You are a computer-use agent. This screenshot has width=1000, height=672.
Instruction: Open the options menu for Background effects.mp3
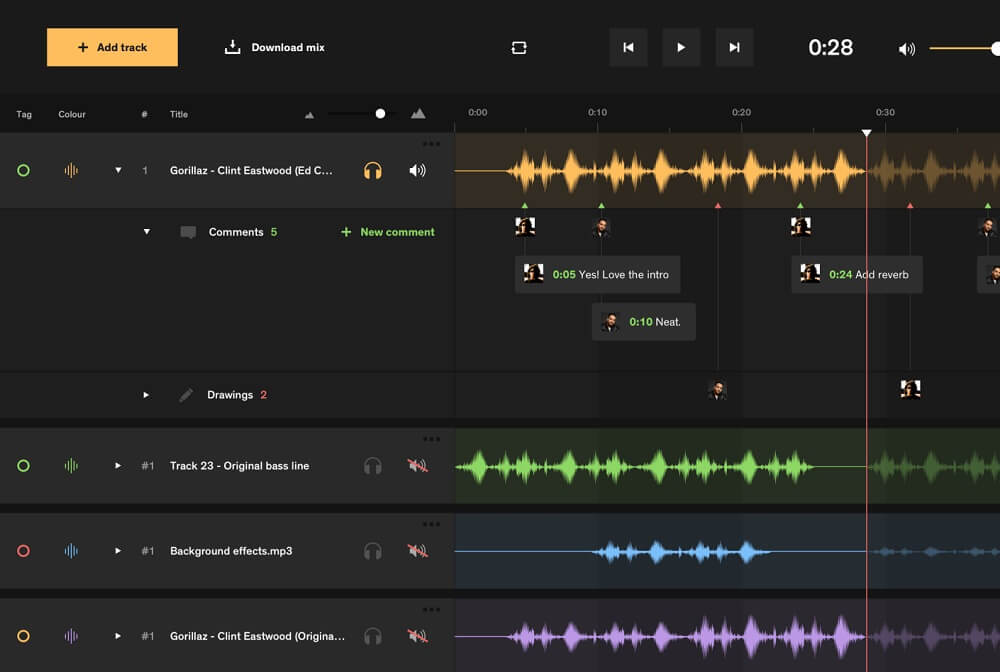tap(432, 524)
